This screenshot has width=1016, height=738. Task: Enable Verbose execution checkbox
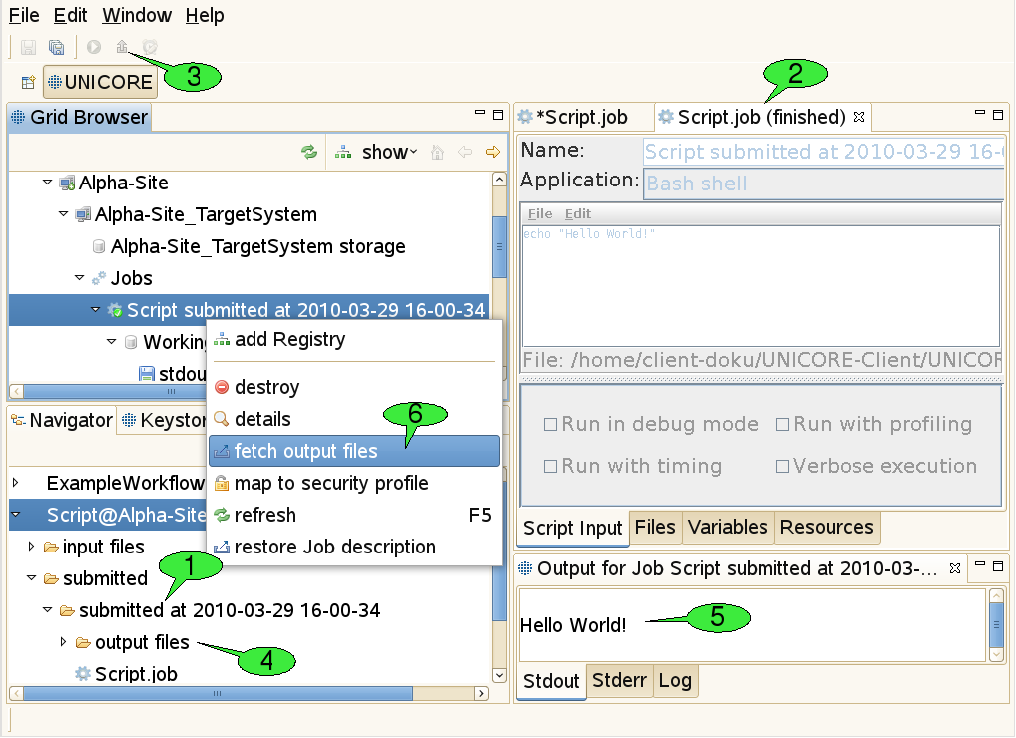point(783,467)
